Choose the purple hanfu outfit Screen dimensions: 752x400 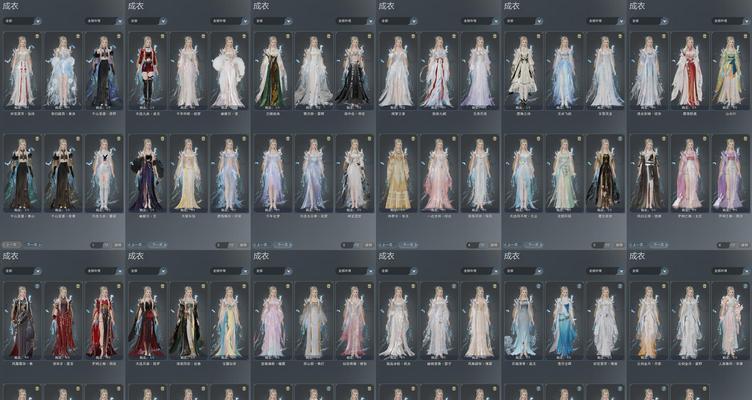[730, 174]
